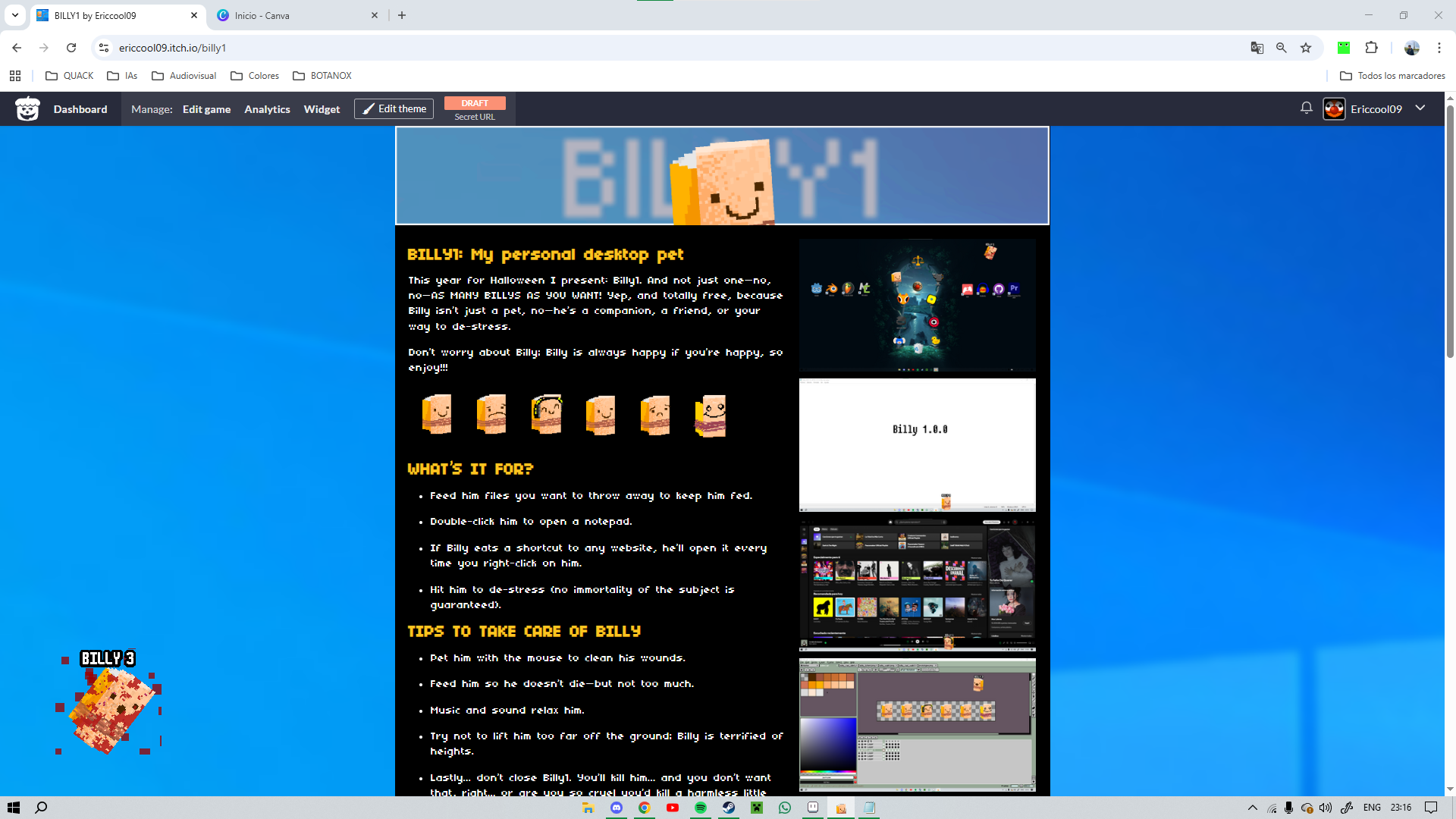Click the Google Translate icon in address bar

(1257, 48)
